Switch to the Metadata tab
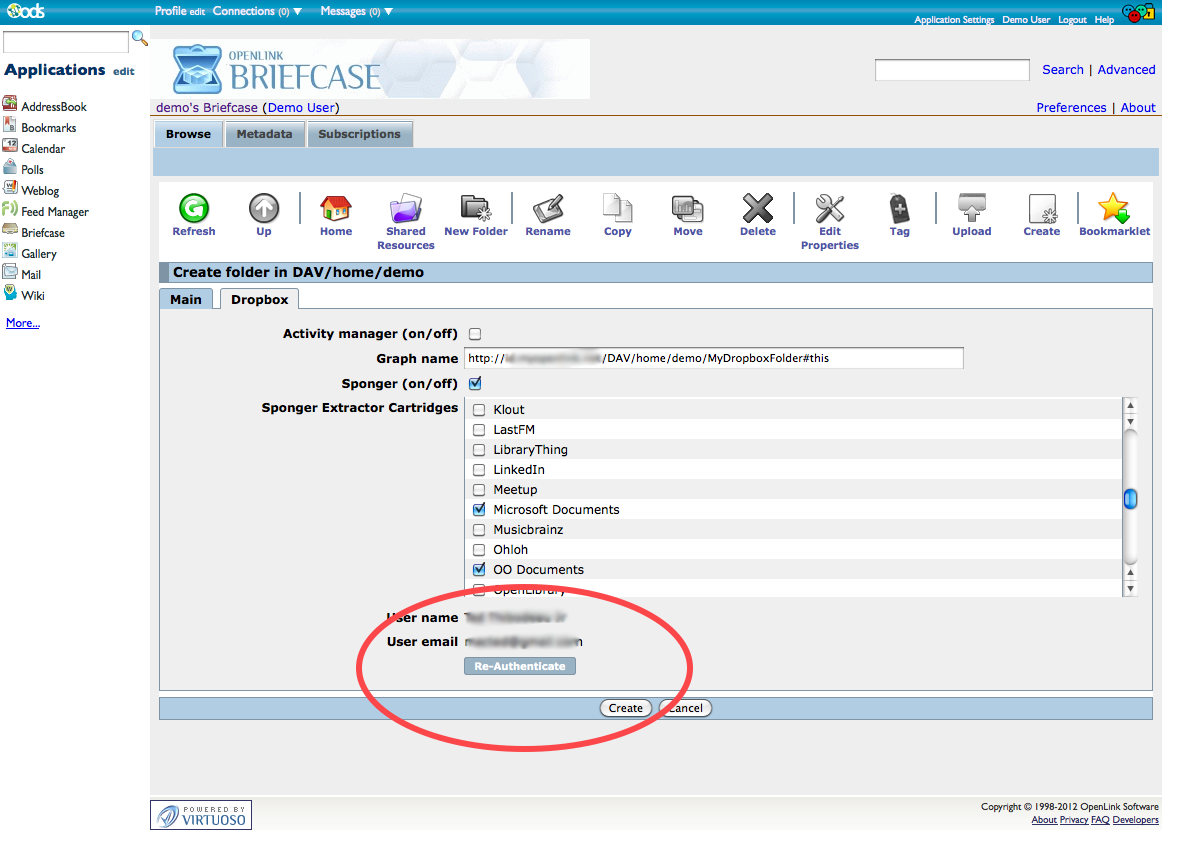This screenshot has height=850, width=1180. (x=264, y=134)
